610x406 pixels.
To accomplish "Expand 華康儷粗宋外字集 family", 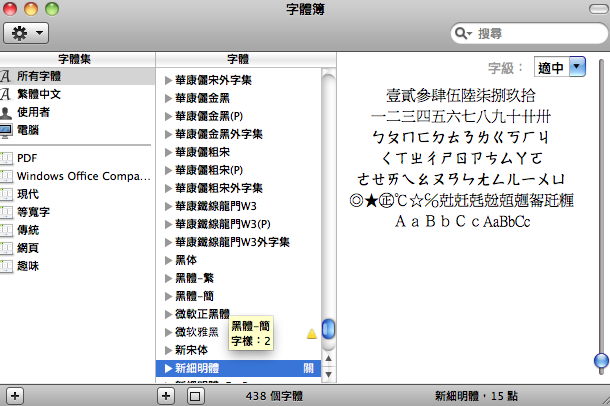I will click(x=168, y=189).
